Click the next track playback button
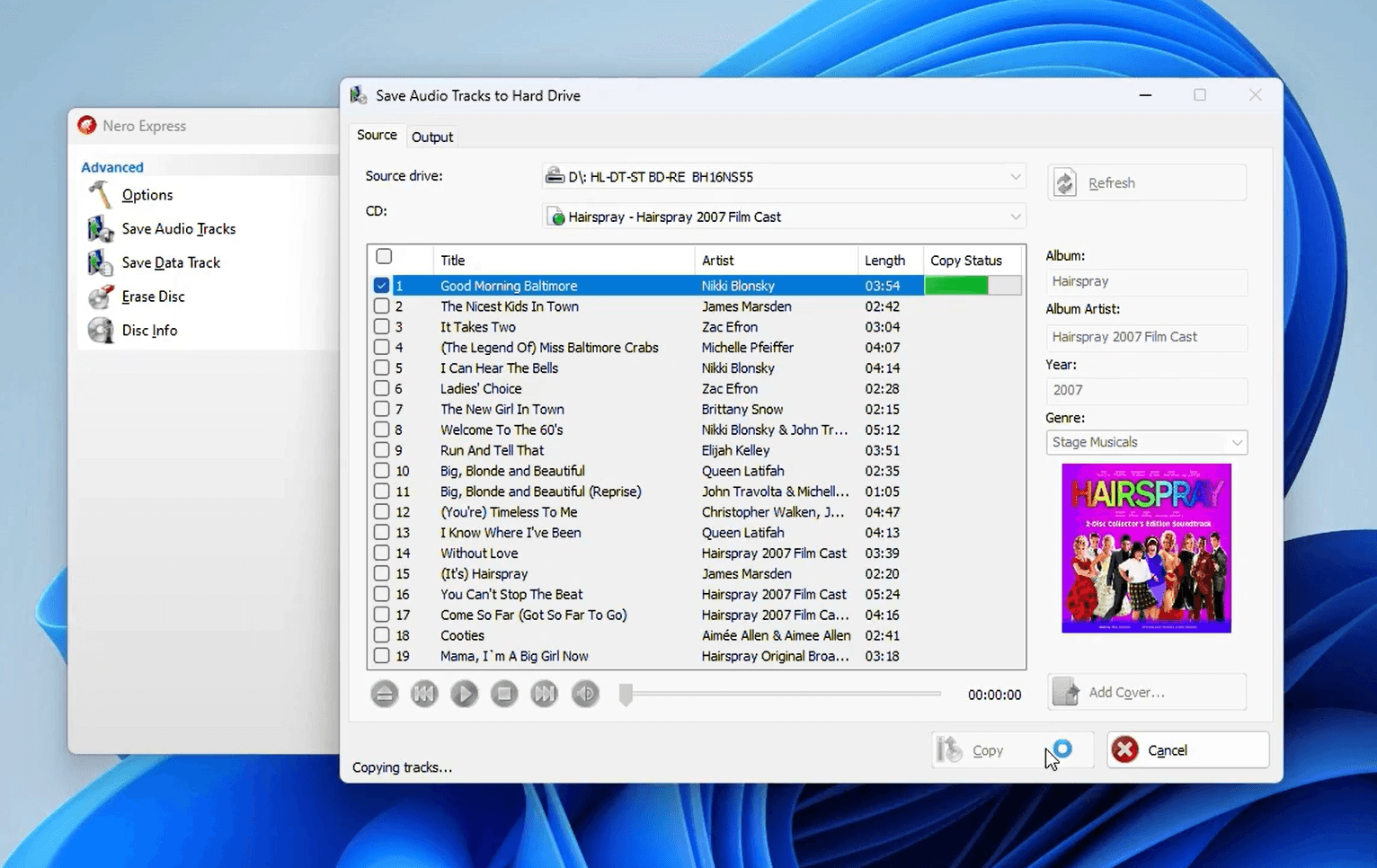The image size is (1377, 868). (545, 694)
